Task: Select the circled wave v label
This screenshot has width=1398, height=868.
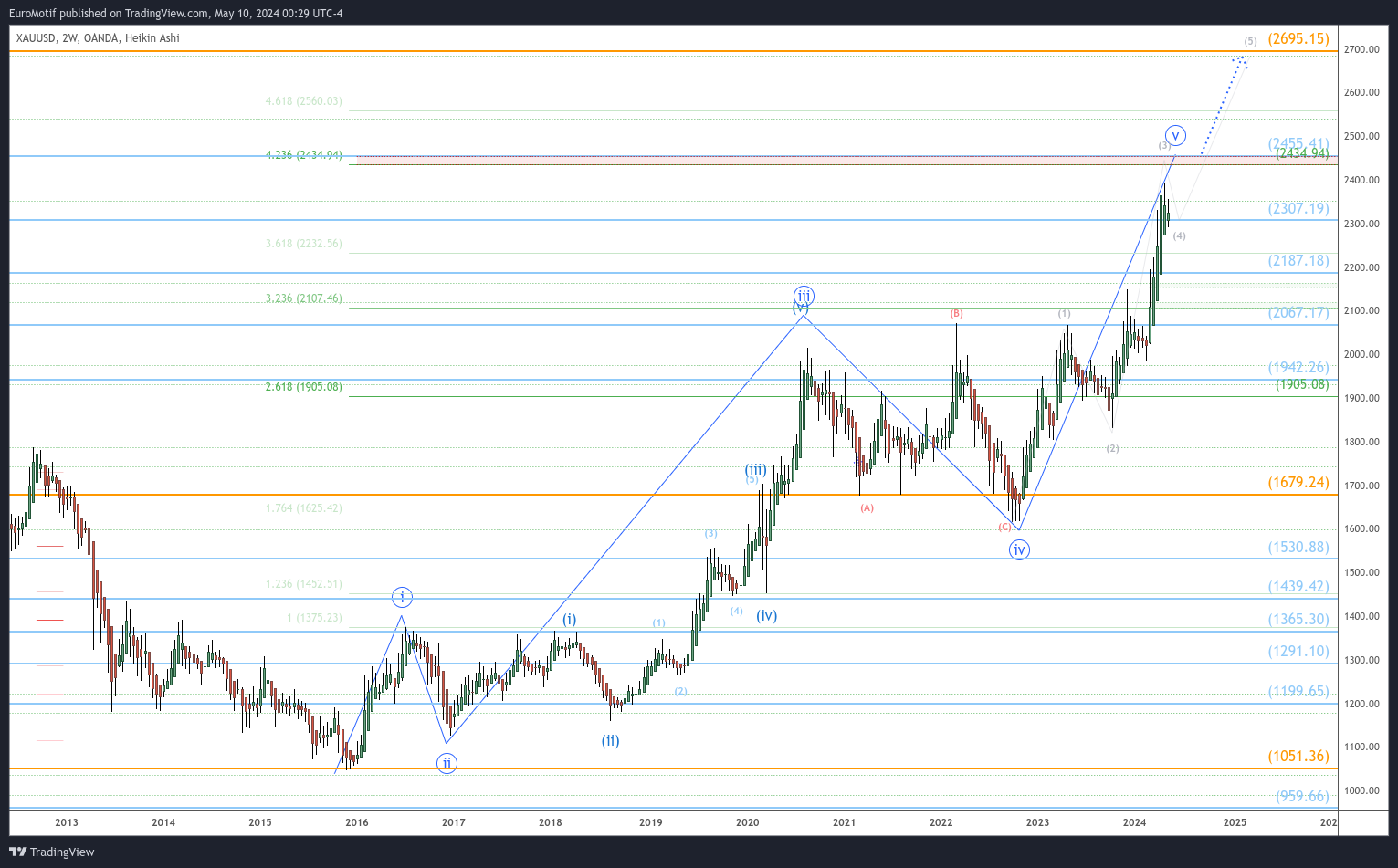Action: pyautogui.click(x=1175, y=135)
